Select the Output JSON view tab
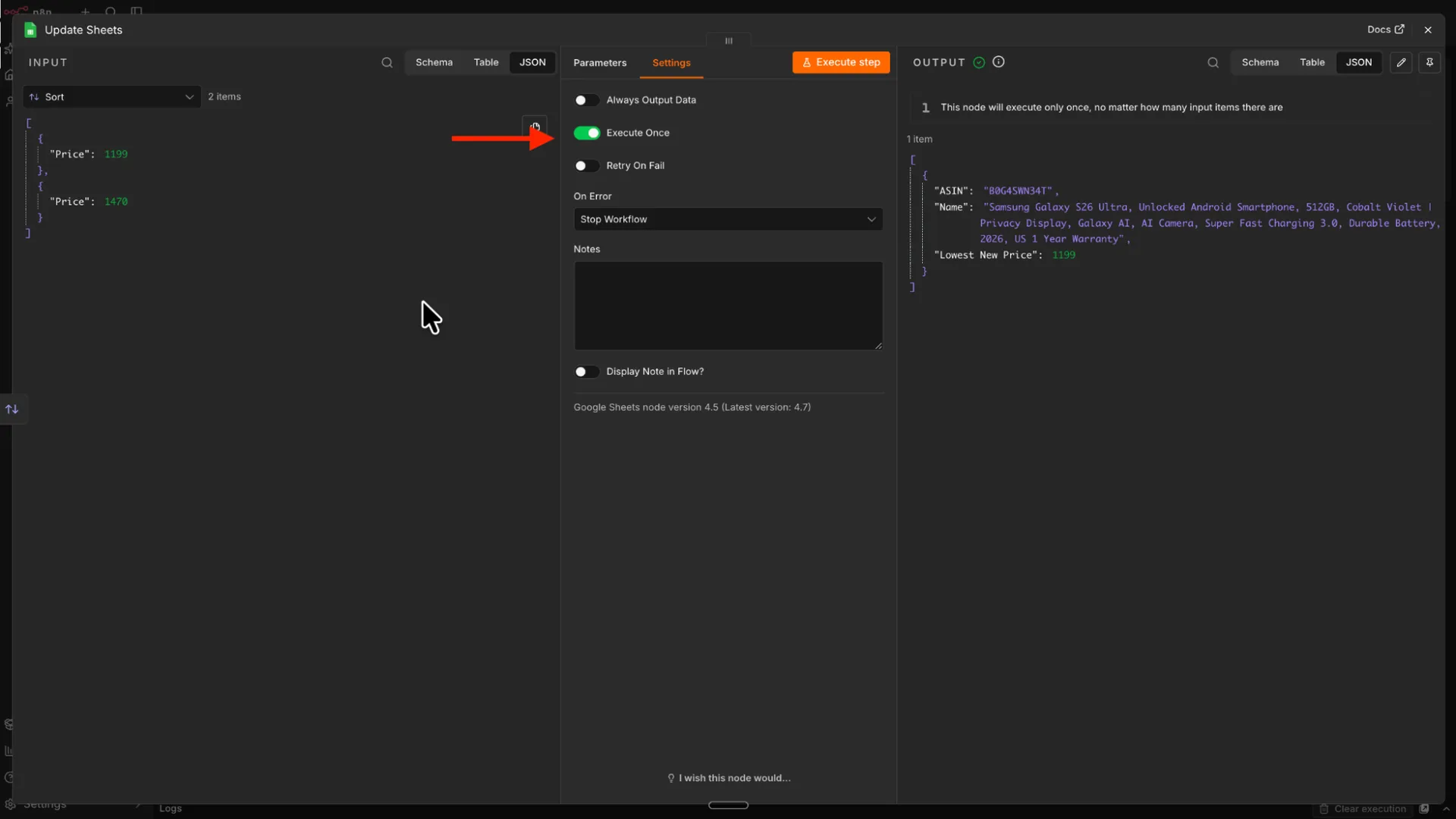This screenshot has width=1456, height=819. (x=1358, y=63)
